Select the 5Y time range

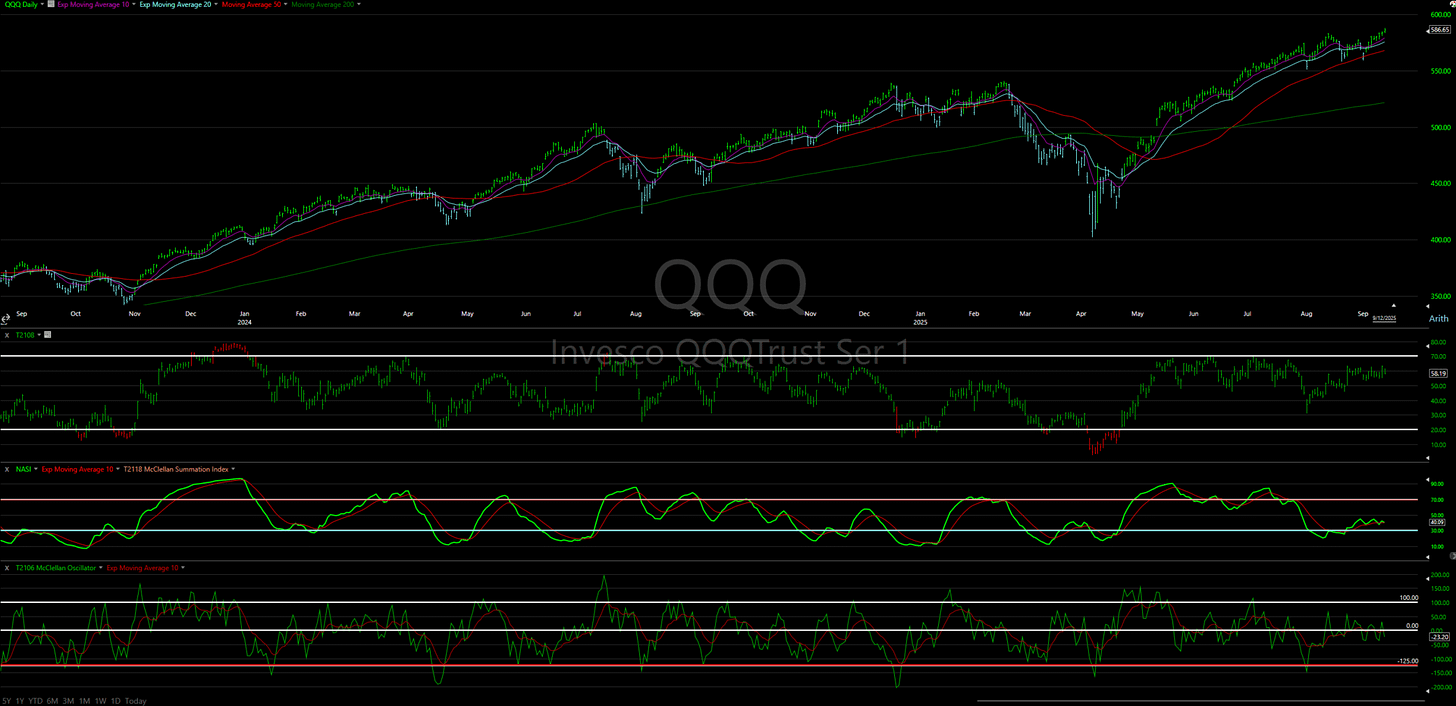8,701
